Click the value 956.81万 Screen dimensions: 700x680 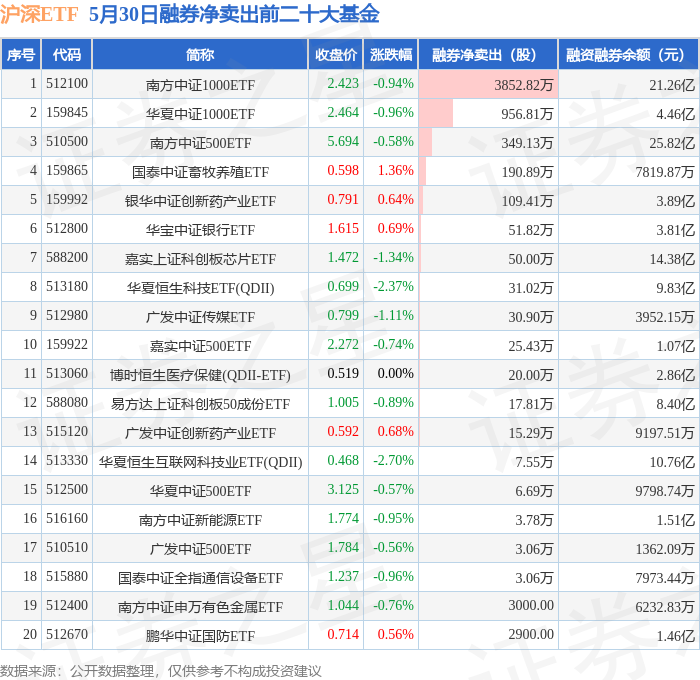point(527,113)
